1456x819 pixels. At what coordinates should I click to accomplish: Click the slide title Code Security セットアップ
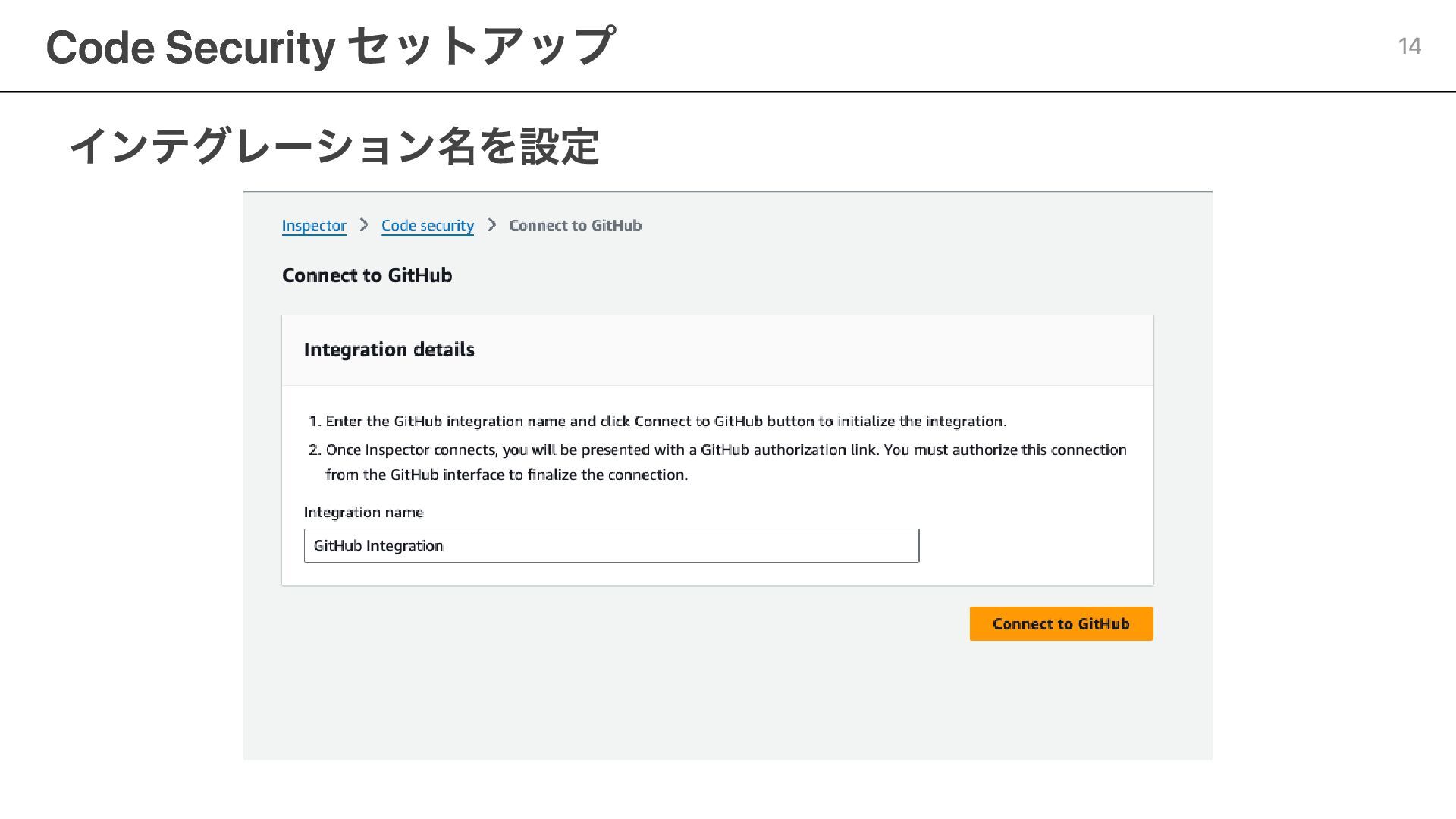pos(330,46)
